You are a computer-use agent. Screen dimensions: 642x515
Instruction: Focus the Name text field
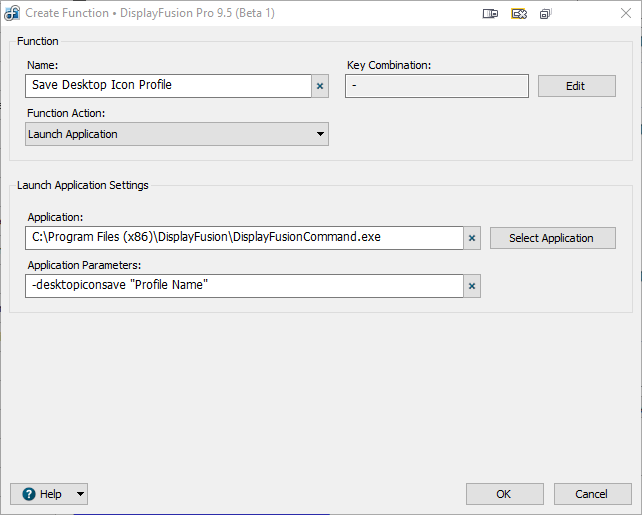tap(168, 86)
